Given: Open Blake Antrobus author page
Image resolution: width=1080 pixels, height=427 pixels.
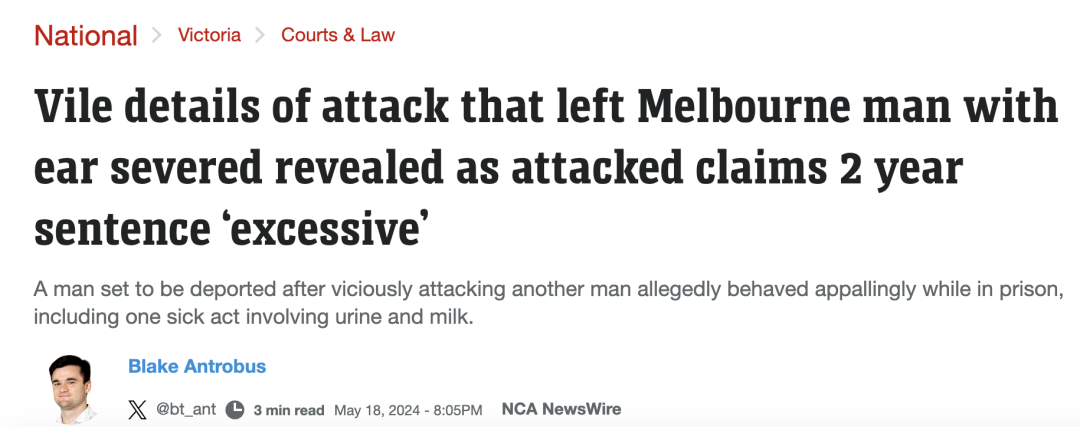Looking at the screenshot, I should pos(197,366).
